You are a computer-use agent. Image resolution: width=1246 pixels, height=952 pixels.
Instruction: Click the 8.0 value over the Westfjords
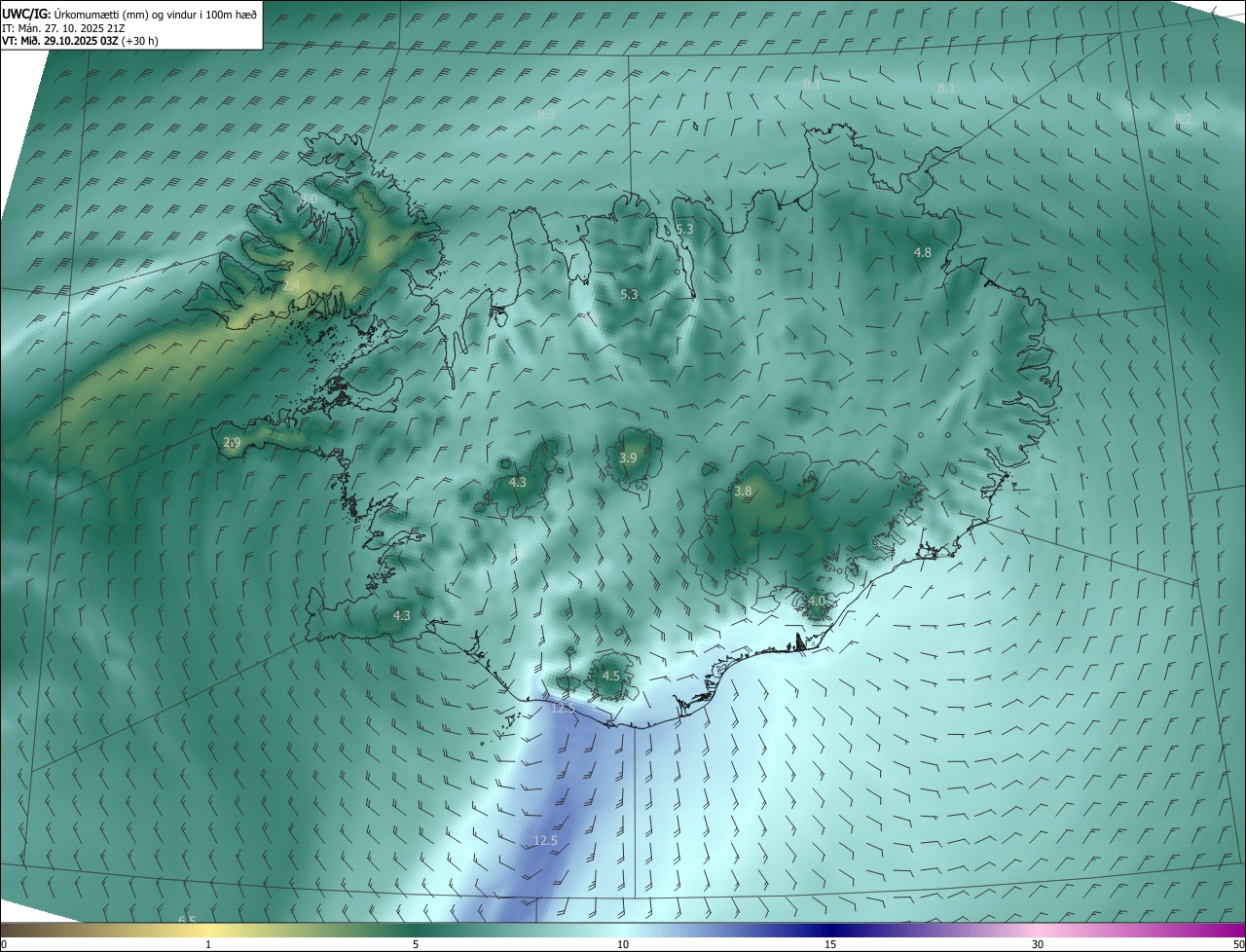[x=309, y=199]
